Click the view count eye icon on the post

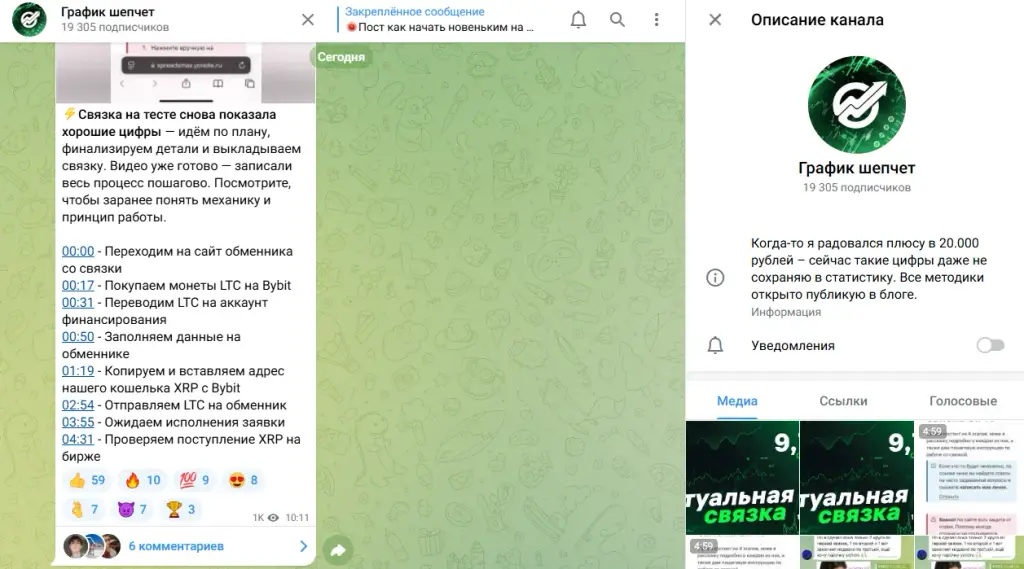273,517
